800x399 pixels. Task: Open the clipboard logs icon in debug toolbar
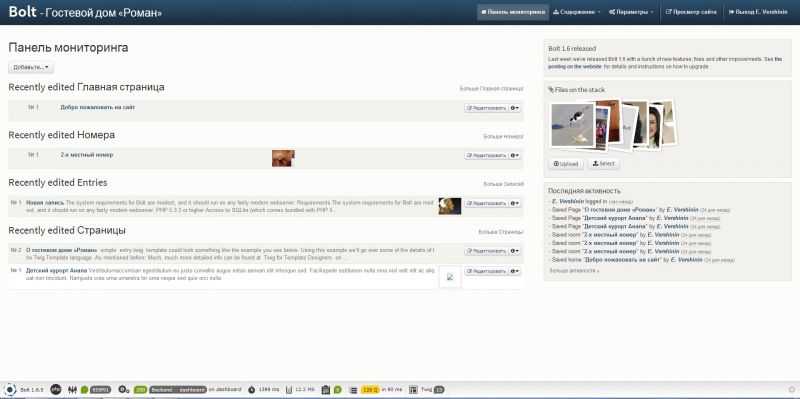pyautogui.click(x=327, y=389)
